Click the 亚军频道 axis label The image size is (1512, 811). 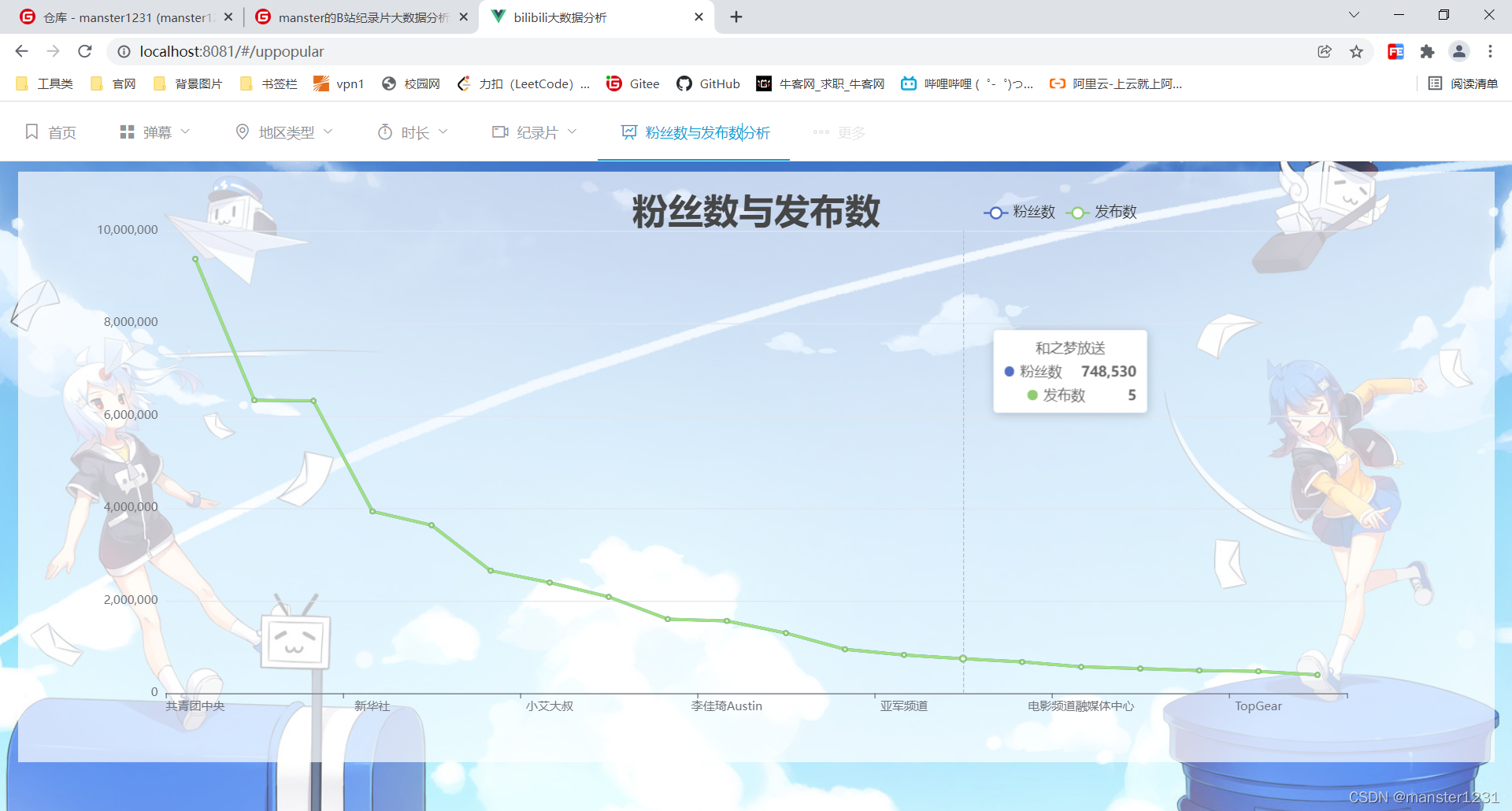pos(904,706)
